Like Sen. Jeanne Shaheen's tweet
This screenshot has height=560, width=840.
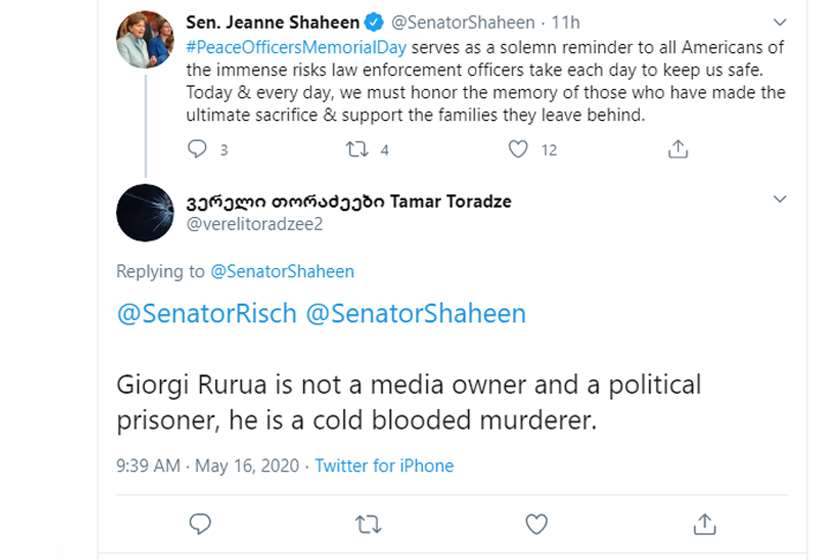[x=518, y=149]
